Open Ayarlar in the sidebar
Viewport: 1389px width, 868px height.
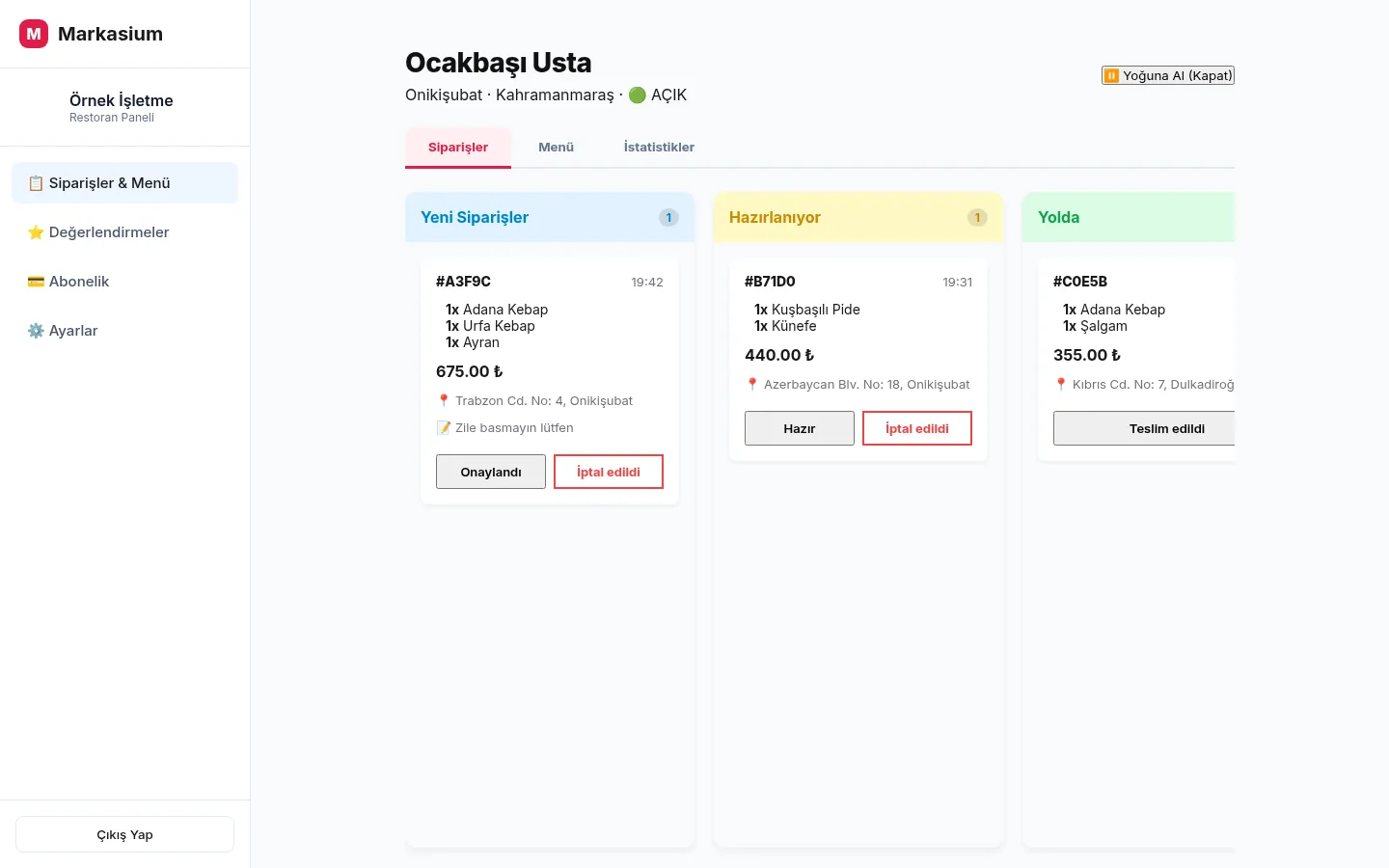[124, 331]
